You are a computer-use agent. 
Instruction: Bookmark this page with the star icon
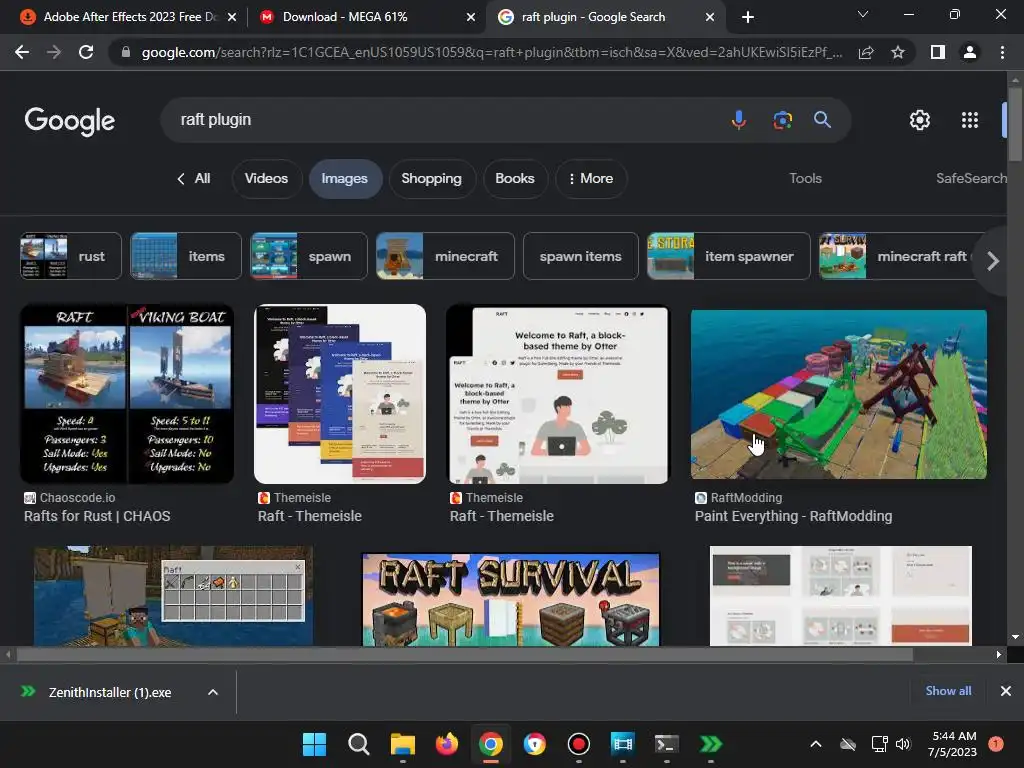(x=898, y=52)
